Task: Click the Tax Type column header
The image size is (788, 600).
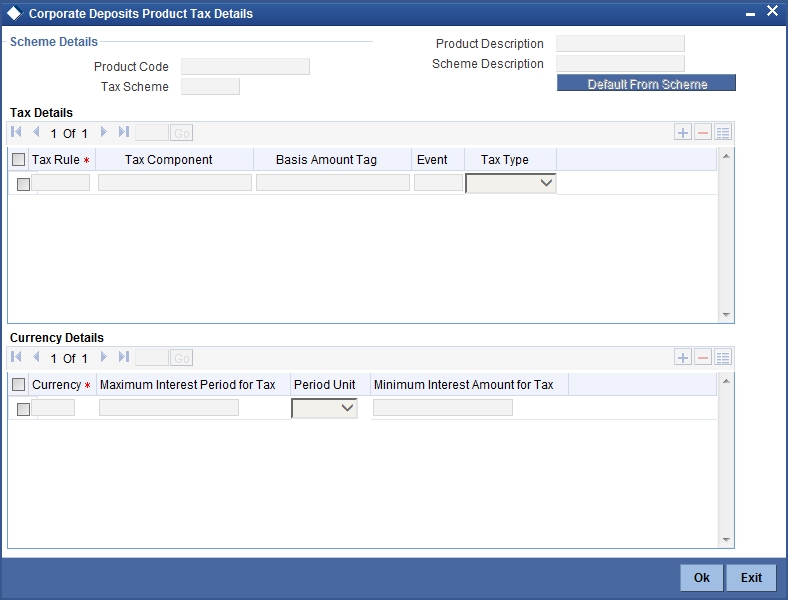Action: click(x=510, y=160)
